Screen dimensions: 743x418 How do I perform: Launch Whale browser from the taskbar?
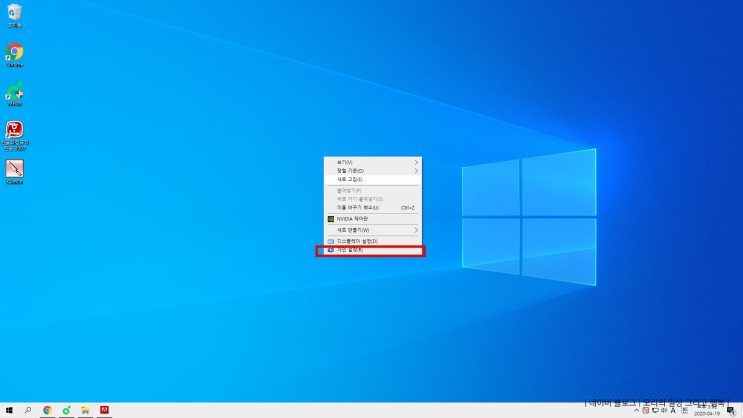66,410
